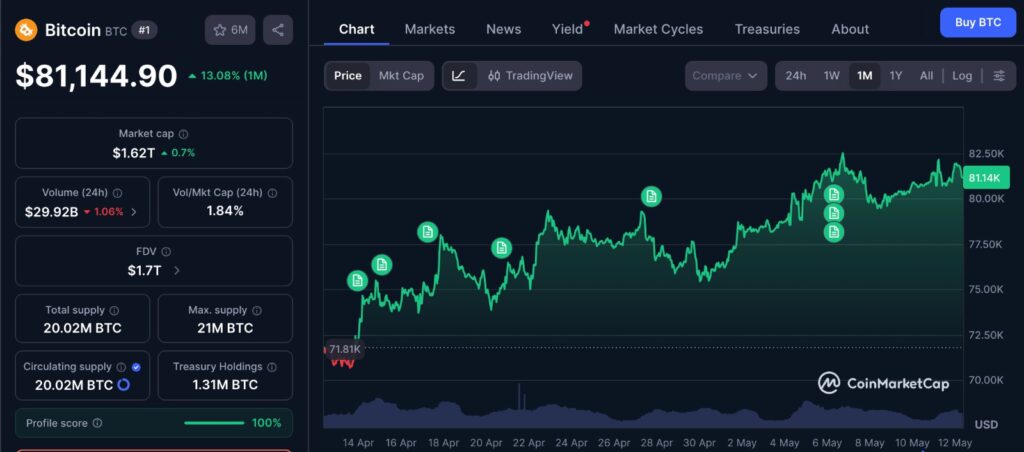Click the 22 Apr x-axis date label
1024x452 pixels.
[x=529, y=443]
